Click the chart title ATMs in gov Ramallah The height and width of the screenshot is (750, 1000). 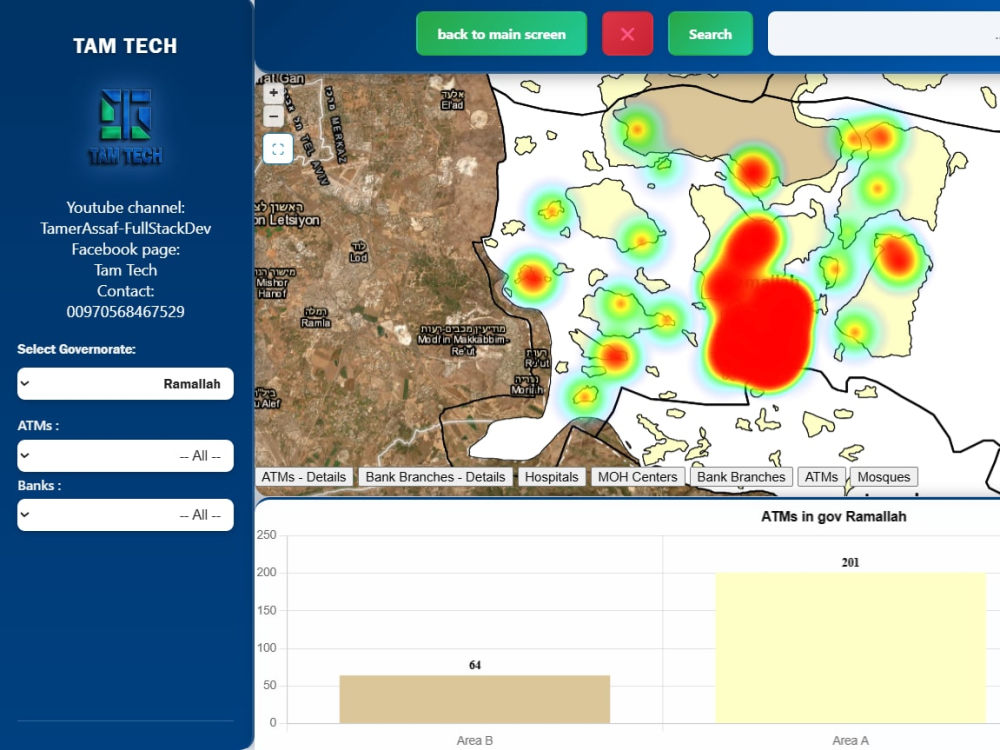(834, 517)
